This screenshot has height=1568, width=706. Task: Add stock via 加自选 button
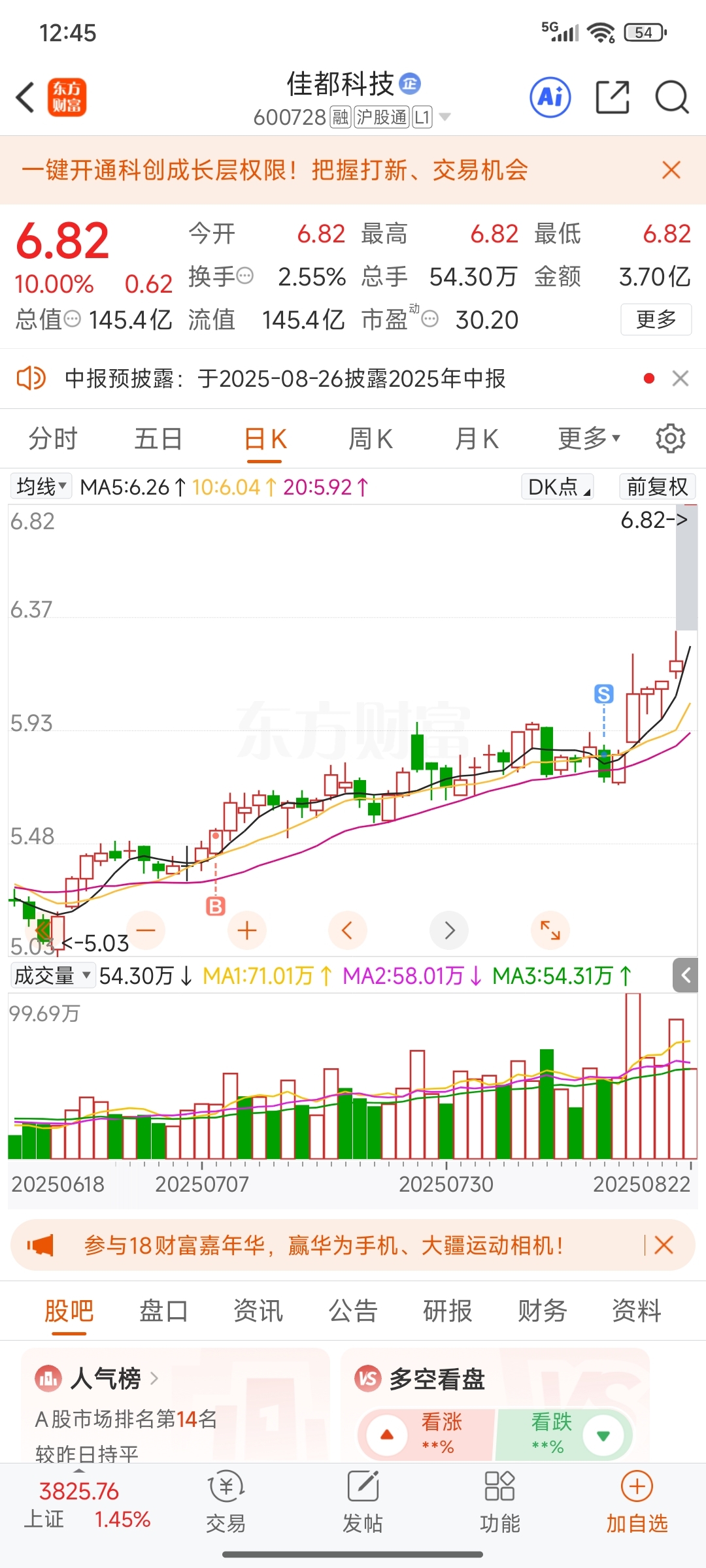(x=637, y=1501)
